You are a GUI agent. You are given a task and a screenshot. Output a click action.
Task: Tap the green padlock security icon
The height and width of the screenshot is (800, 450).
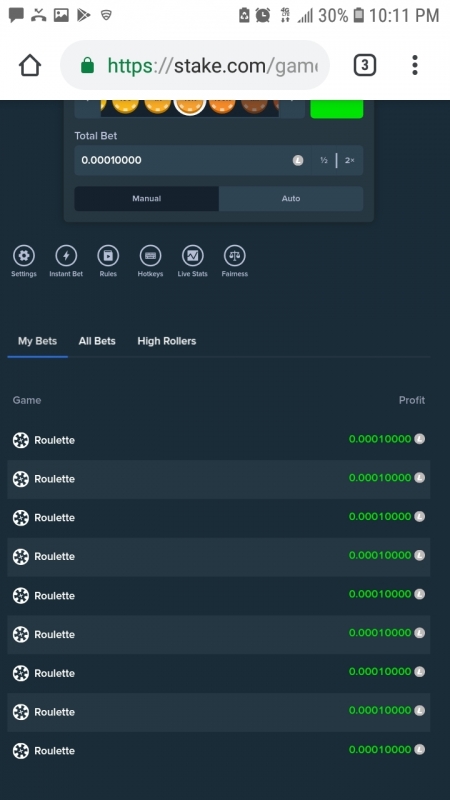coord(88,65)
